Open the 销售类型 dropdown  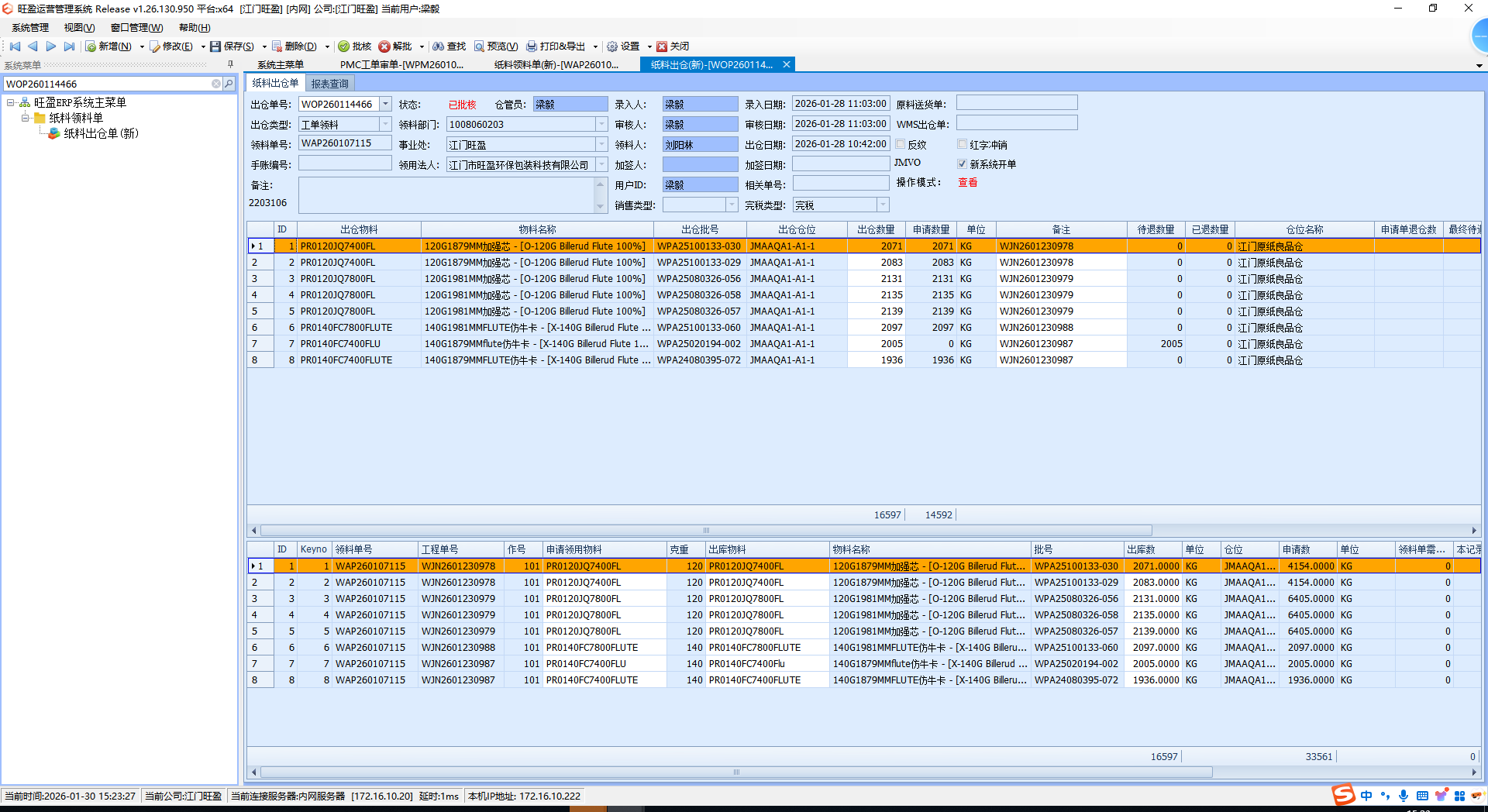click(x=732, y=205)
